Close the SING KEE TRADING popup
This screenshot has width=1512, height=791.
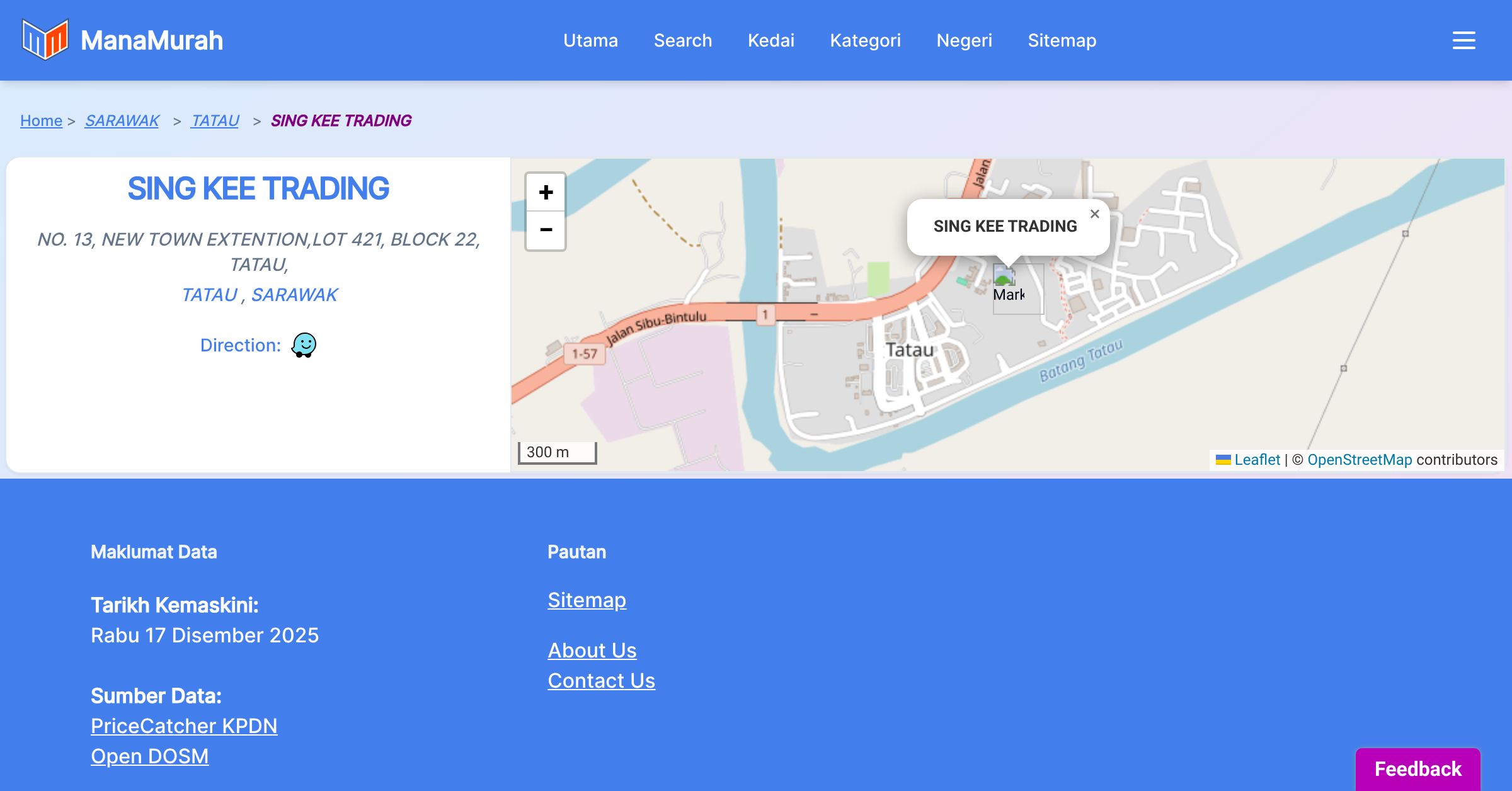(x=1095, y=214)
